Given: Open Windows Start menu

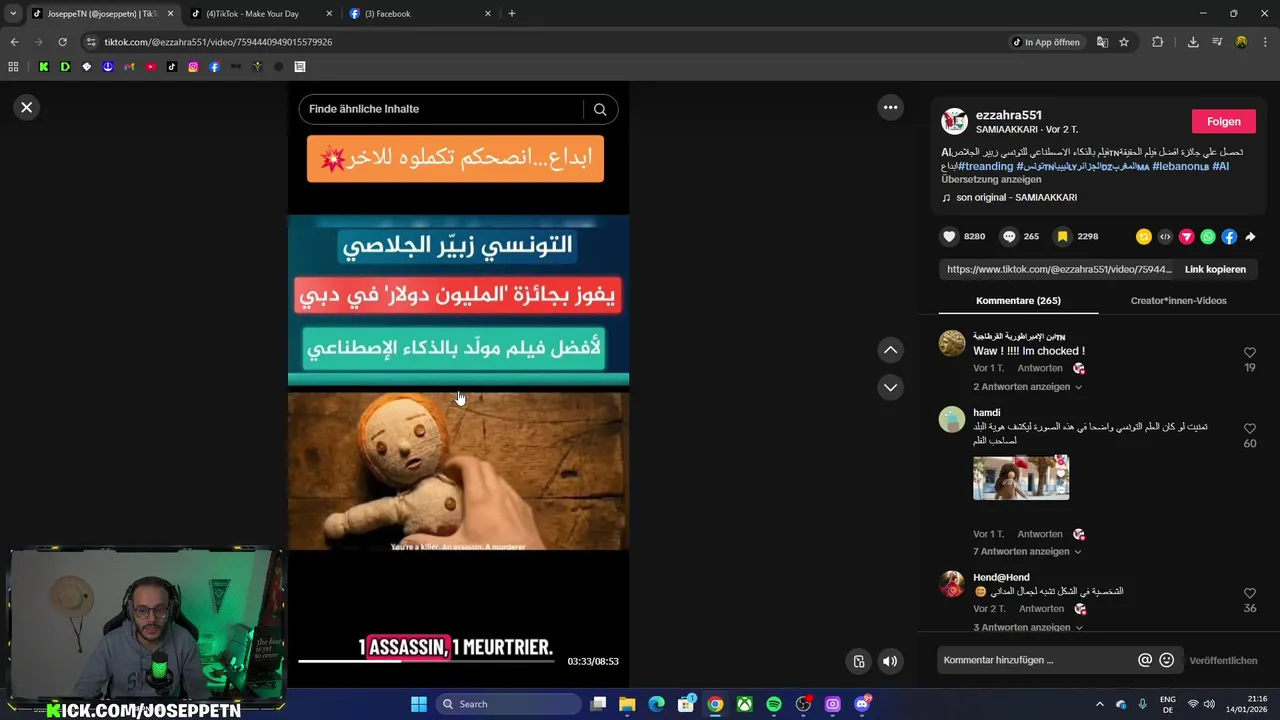Looking at the screenshot, I should point(419,704).
